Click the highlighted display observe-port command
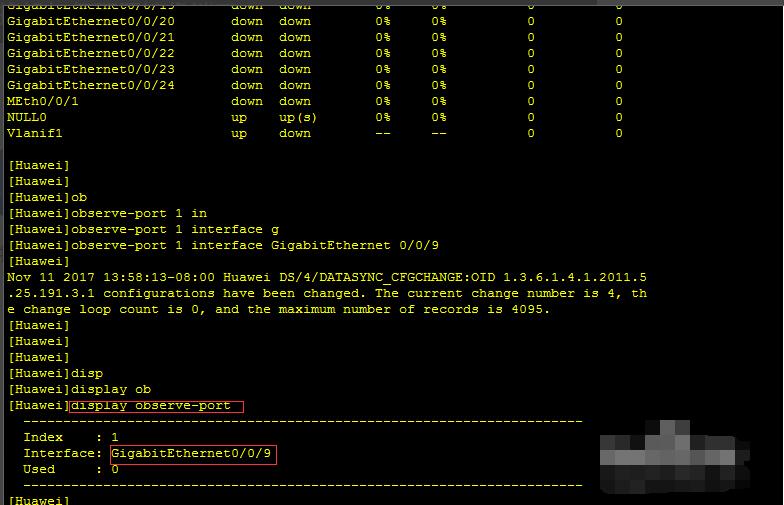Image resolution: width=784 pixels, height=505 pixels. tap(156, 406)
